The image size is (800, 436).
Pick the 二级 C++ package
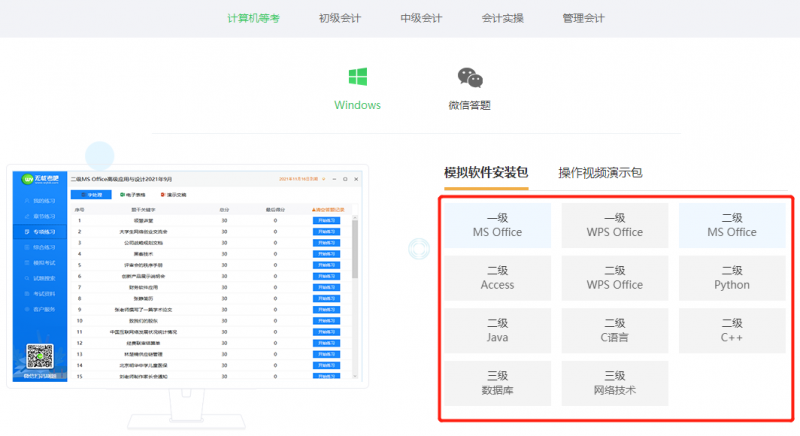[732, 330]
